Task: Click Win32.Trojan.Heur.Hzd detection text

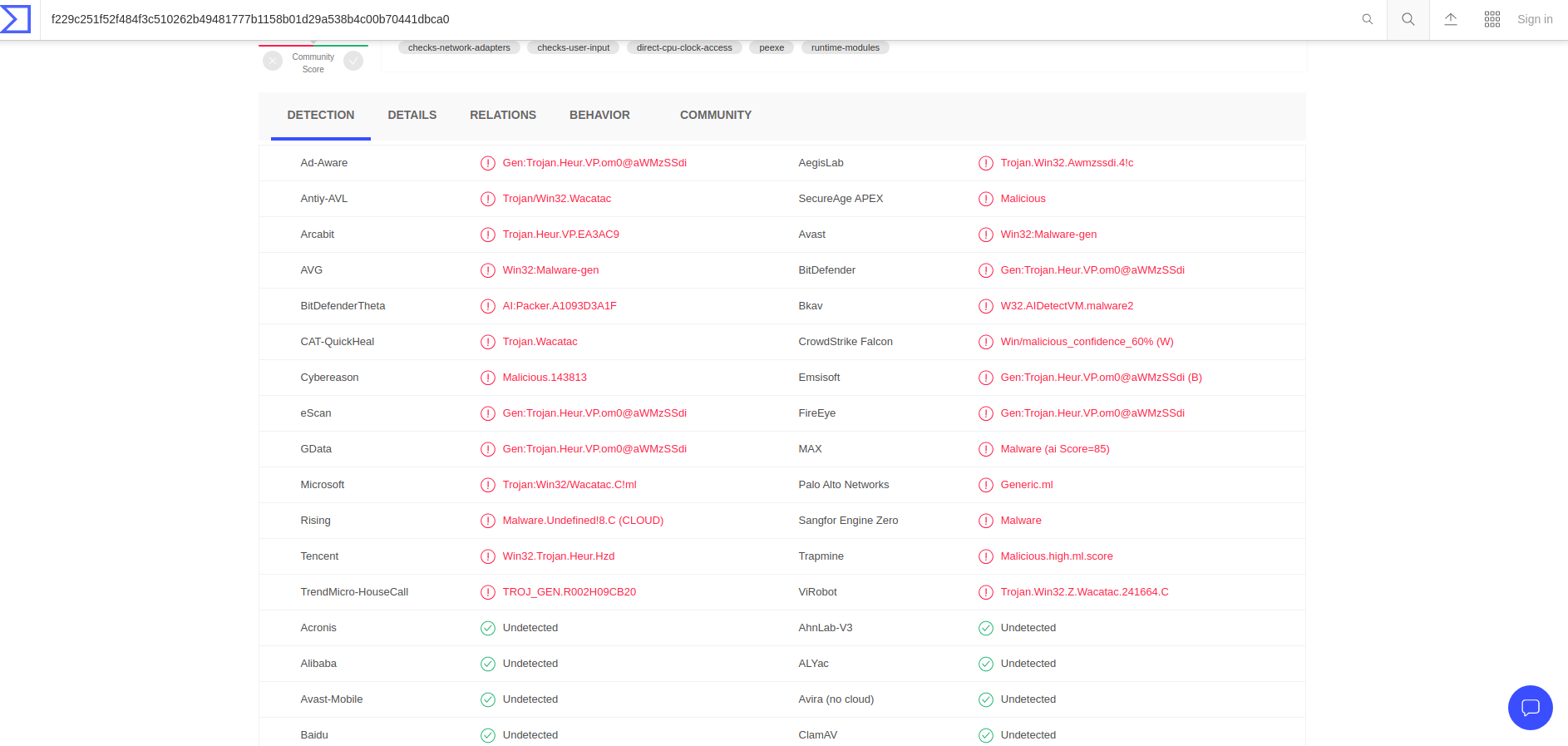Action: click(559, 556)
